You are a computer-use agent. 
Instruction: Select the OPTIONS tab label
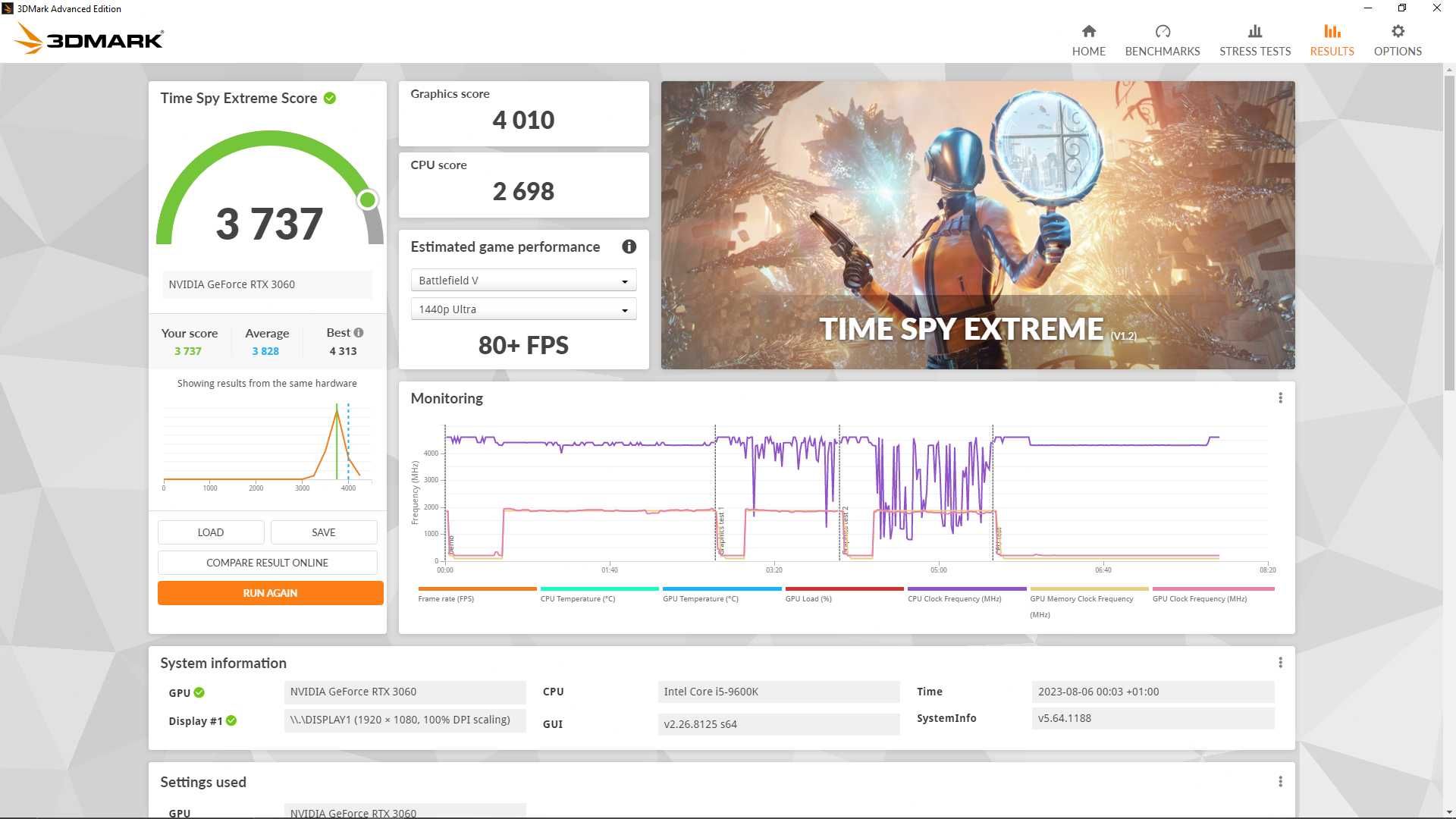pyautogui.click(x=1398, y=52)
